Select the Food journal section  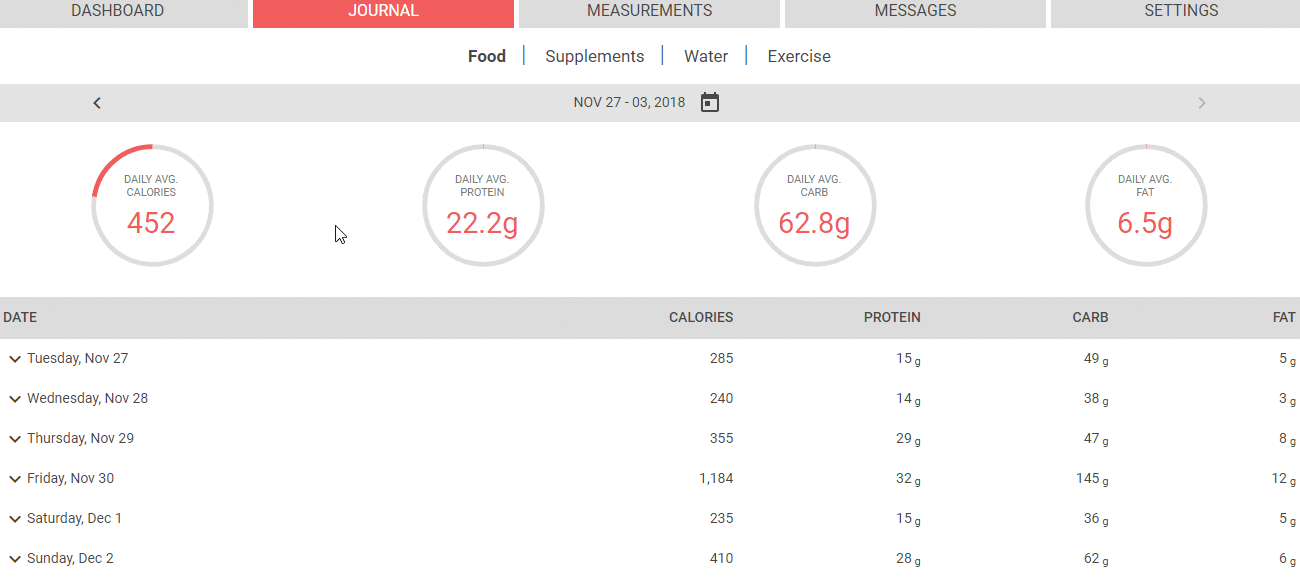[487, 56]
